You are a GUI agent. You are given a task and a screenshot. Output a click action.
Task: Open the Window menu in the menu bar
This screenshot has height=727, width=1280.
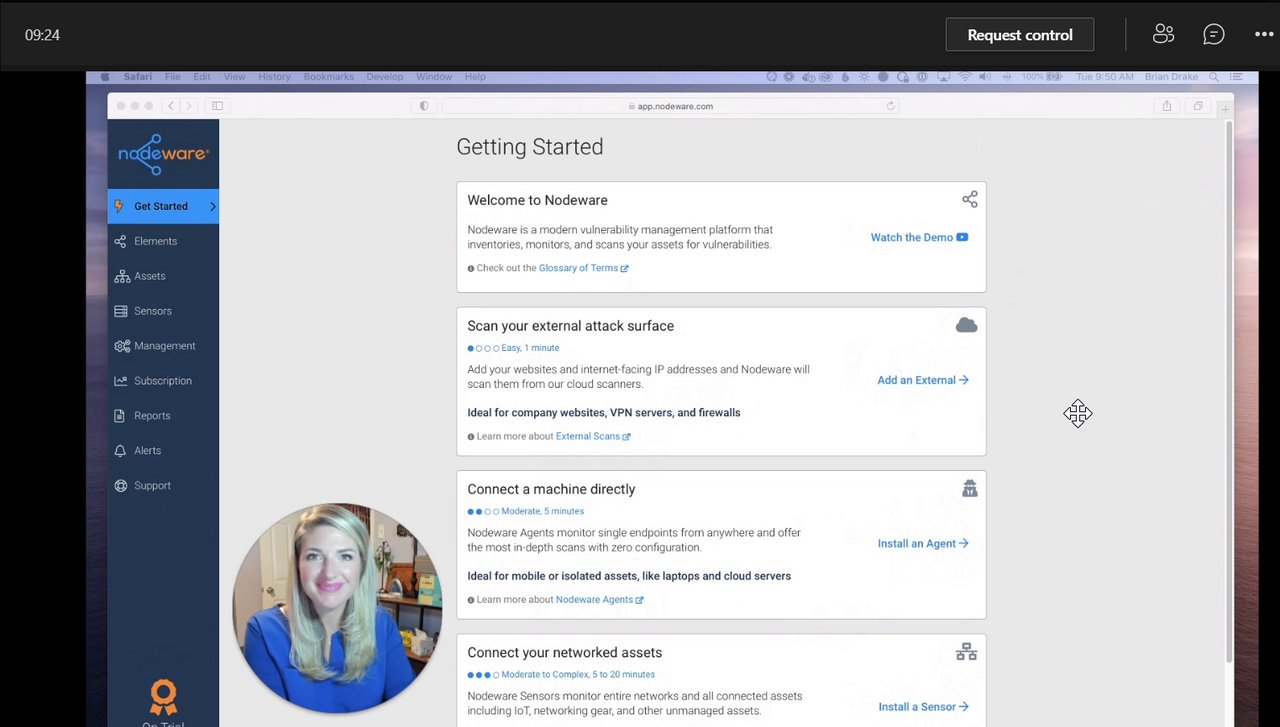434,77
